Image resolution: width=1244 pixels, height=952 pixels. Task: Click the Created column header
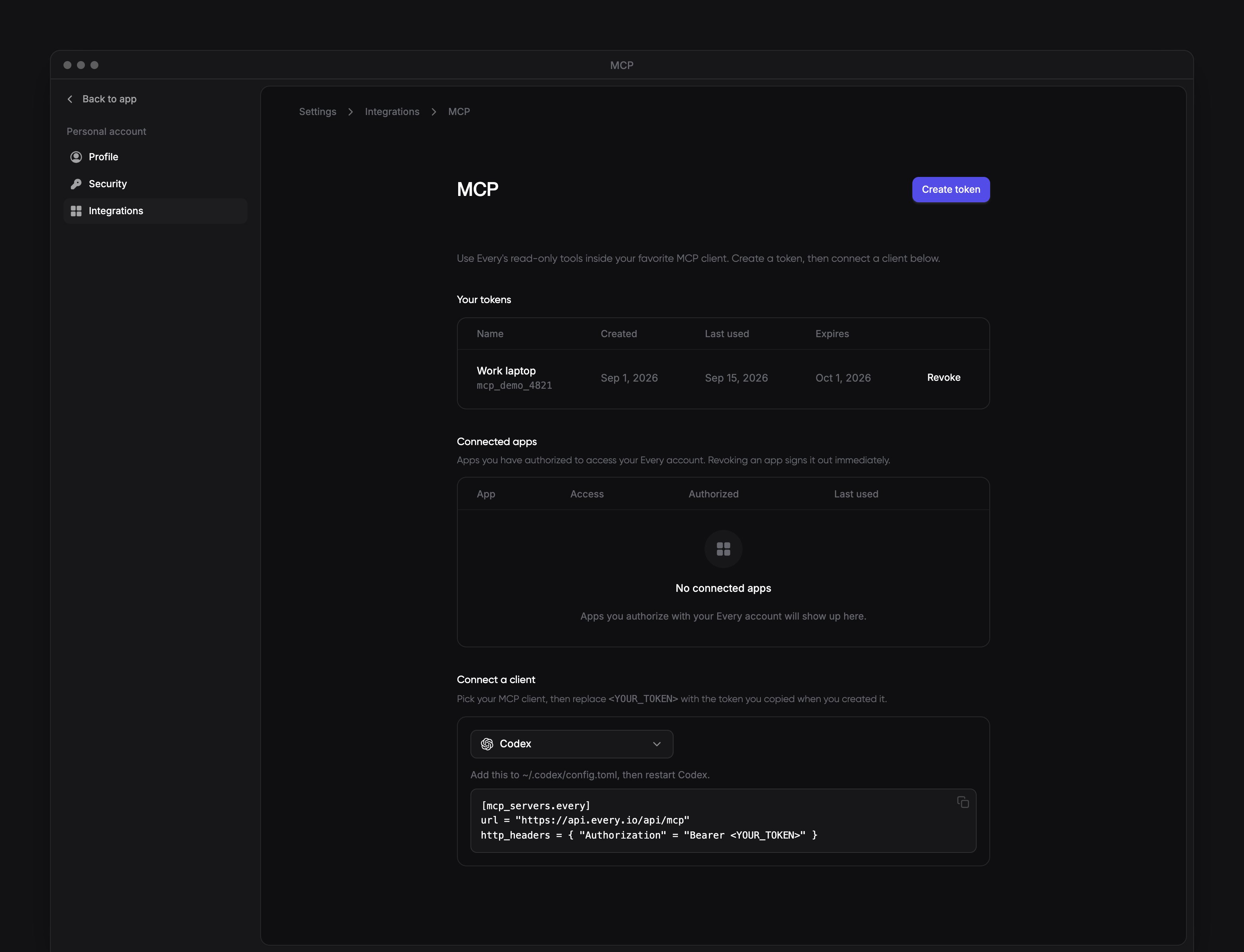click(618, 334)
